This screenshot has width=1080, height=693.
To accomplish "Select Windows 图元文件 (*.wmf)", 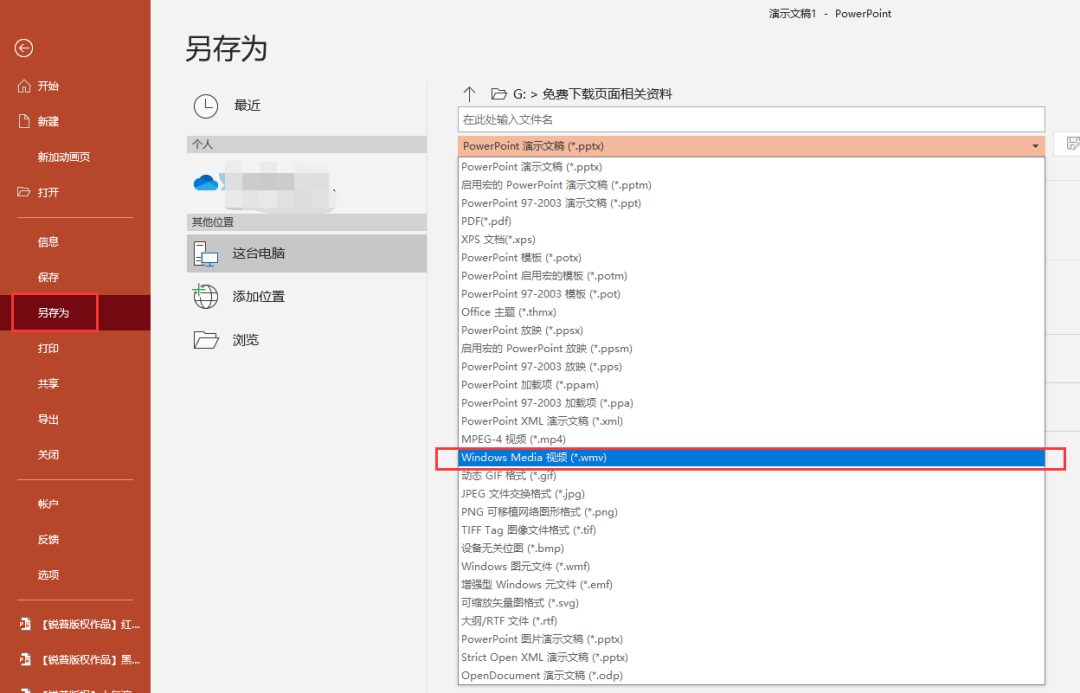I will (x=751, y=566).
